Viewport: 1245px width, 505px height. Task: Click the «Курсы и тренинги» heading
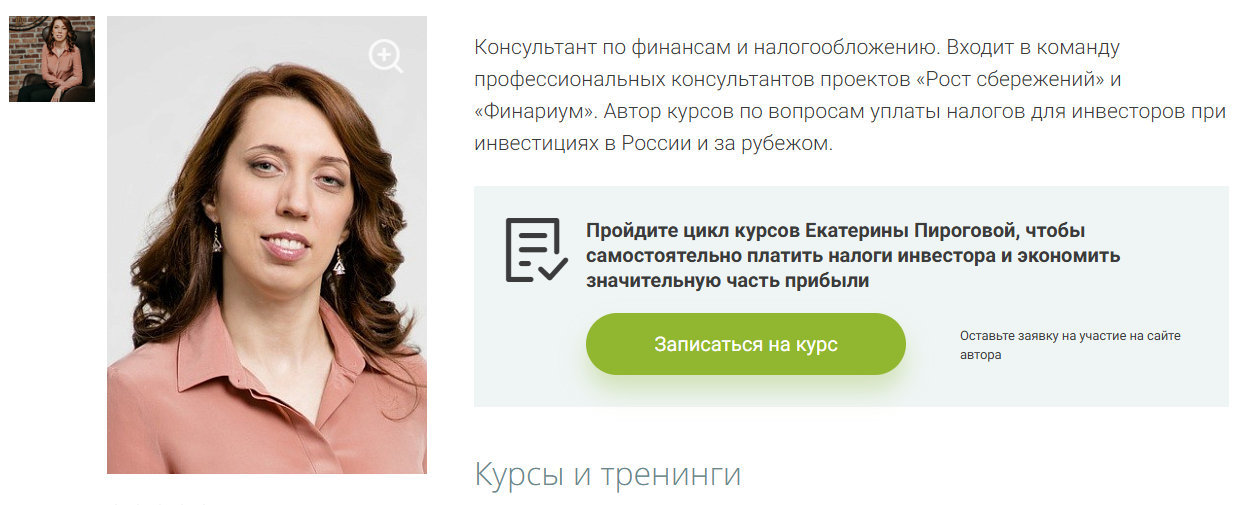click(x=608, y=474)
